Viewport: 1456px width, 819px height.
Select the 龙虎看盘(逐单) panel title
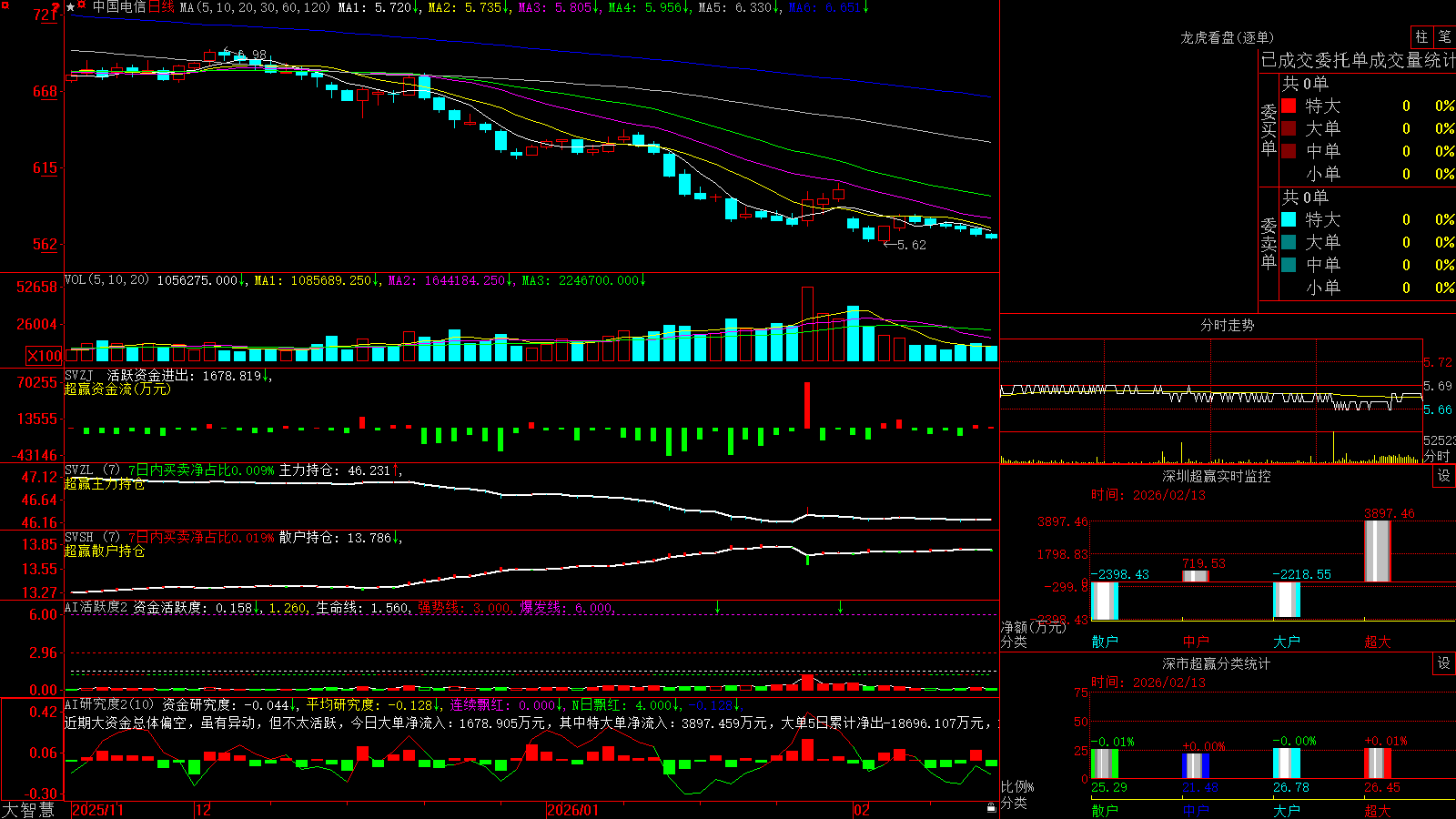click(1227, 37)
